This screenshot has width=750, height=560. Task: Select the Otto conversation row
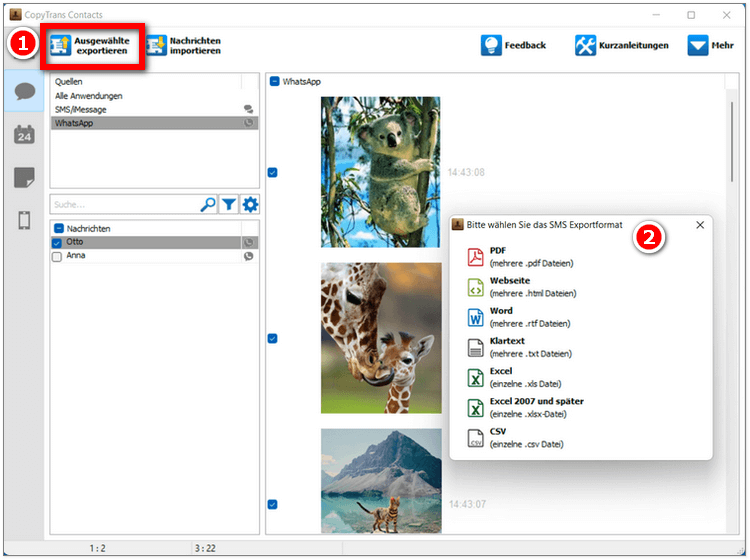154,242
